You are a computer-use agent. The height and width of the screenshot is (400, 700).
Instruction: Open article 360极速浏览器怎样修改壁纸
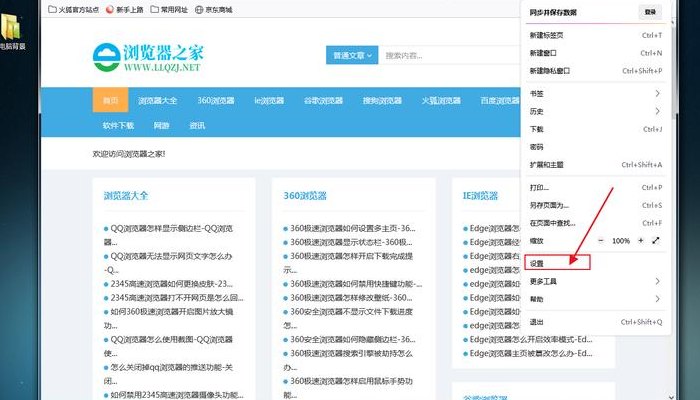click(351, 298)
